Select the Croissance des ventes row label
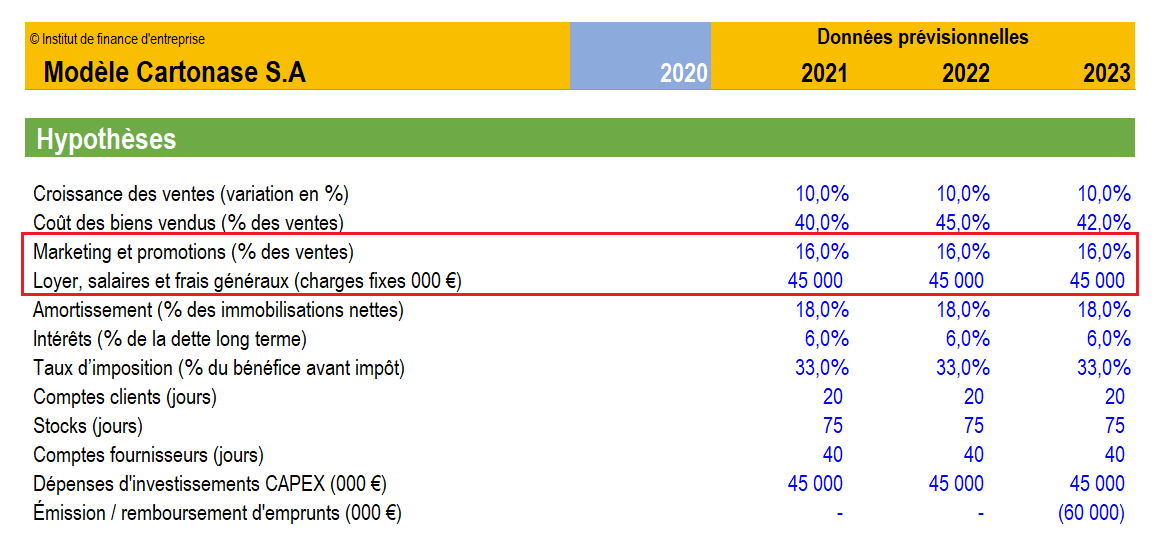Viewport: 1162px width, 560px height. point(191,194)
